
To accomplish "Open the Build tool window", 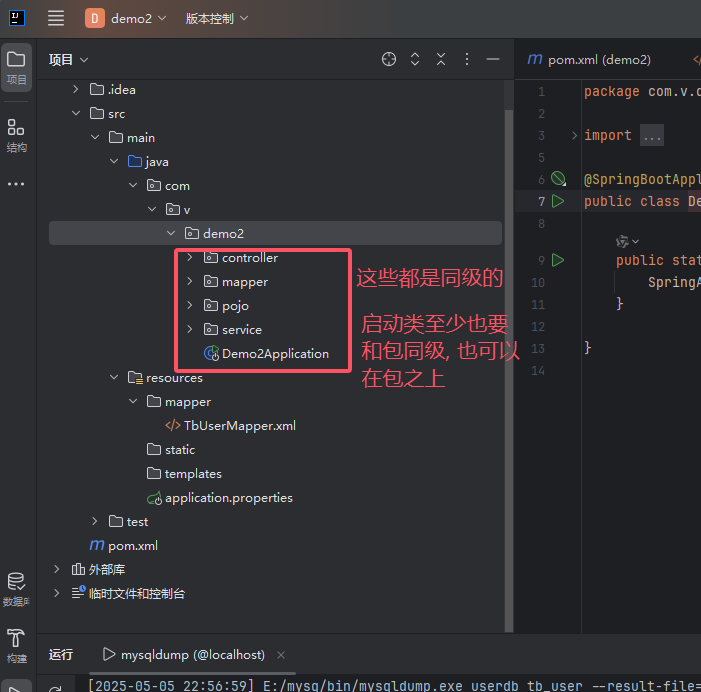I will pos(16,645).
